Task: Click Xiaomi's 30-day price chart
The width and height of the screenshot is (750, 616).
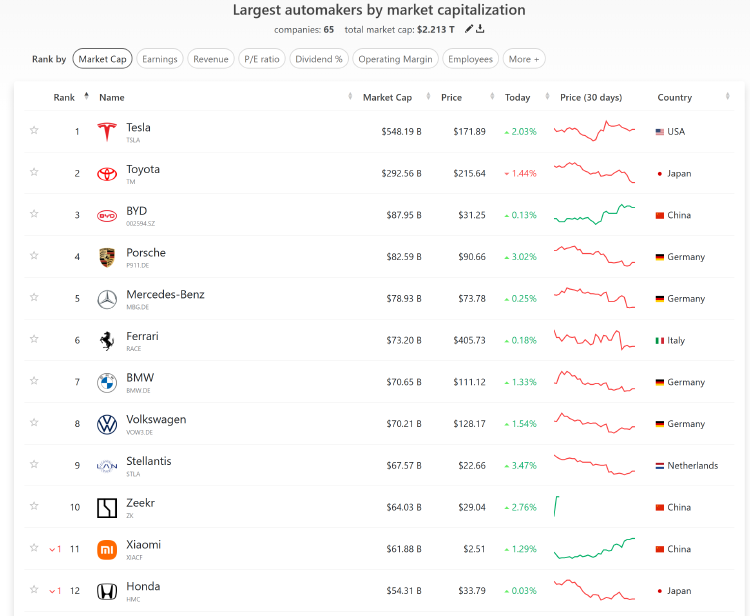Action: coord(595,548)
